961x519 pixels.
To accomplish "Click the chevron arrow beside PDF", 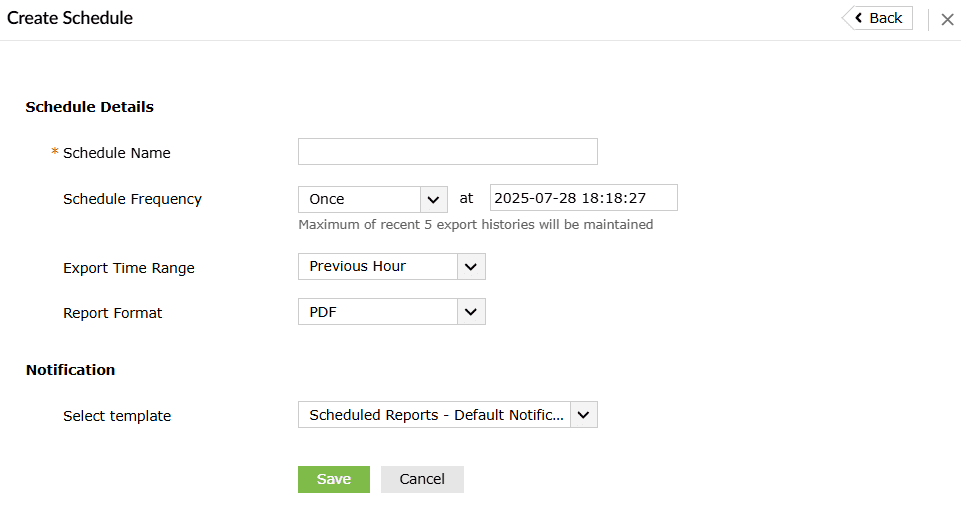I will pyautogui.click(x=471, y=312).
